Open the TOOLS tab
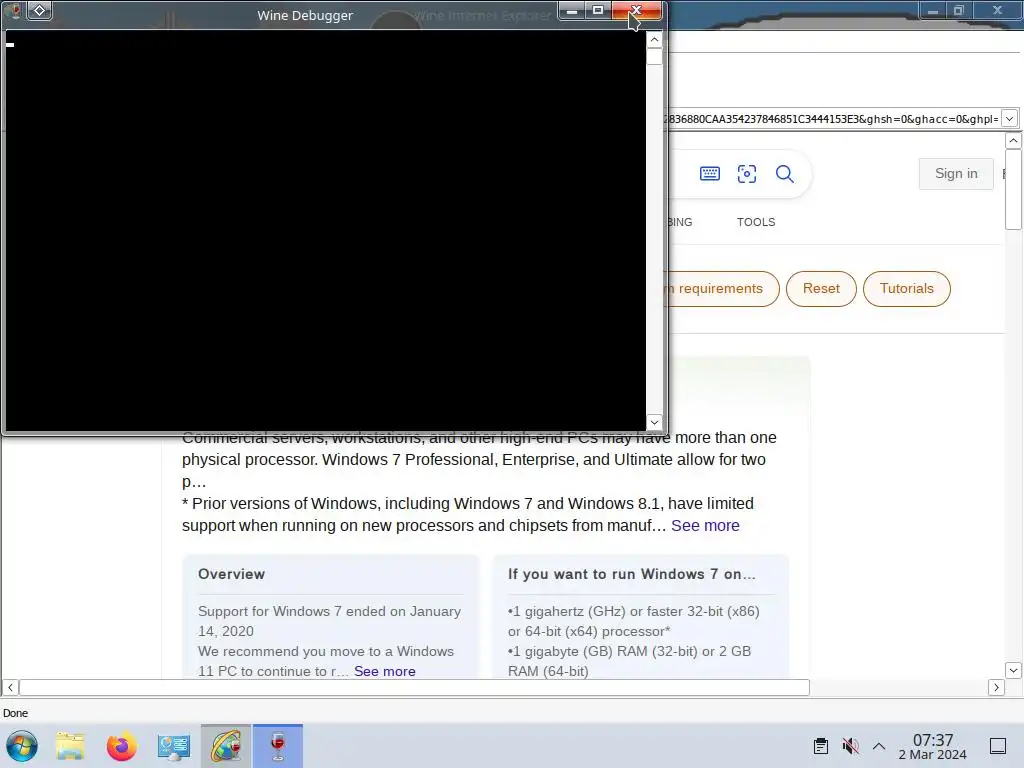Viewport: 1024px width, 768px height. coord(756,222)
